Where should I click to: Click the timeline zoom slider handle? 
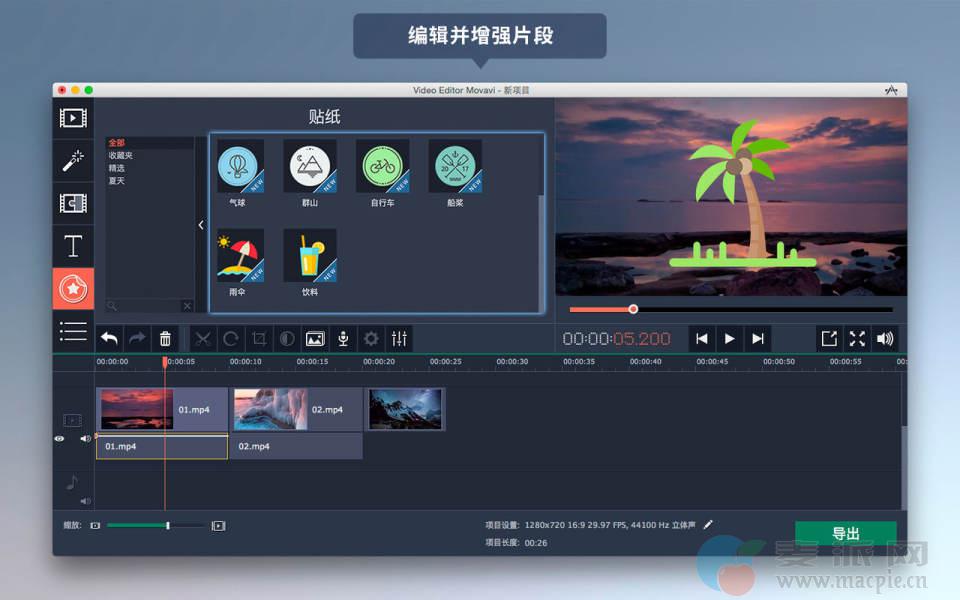coord(168,525)
